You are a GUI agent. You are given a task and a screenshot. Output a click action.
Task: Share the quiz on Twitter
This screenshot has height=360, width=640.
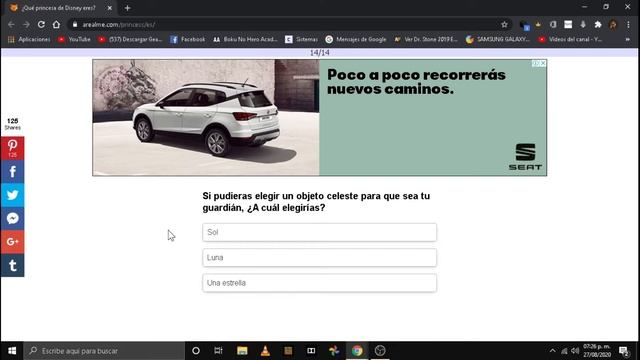click(x=13, y=195)
